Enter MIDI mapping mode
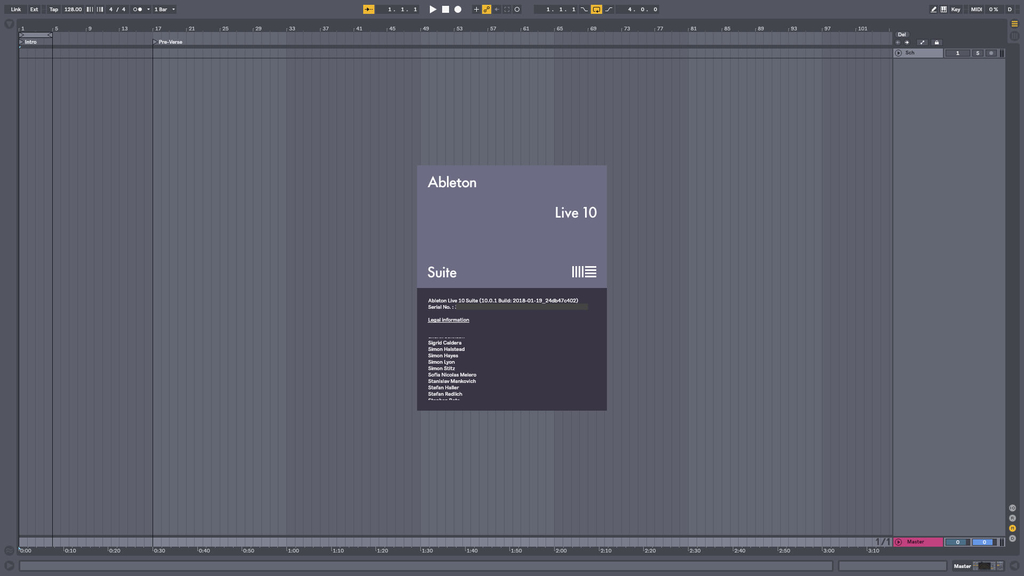The height and width of the screenshot is (576, 1024). [976, 8]
